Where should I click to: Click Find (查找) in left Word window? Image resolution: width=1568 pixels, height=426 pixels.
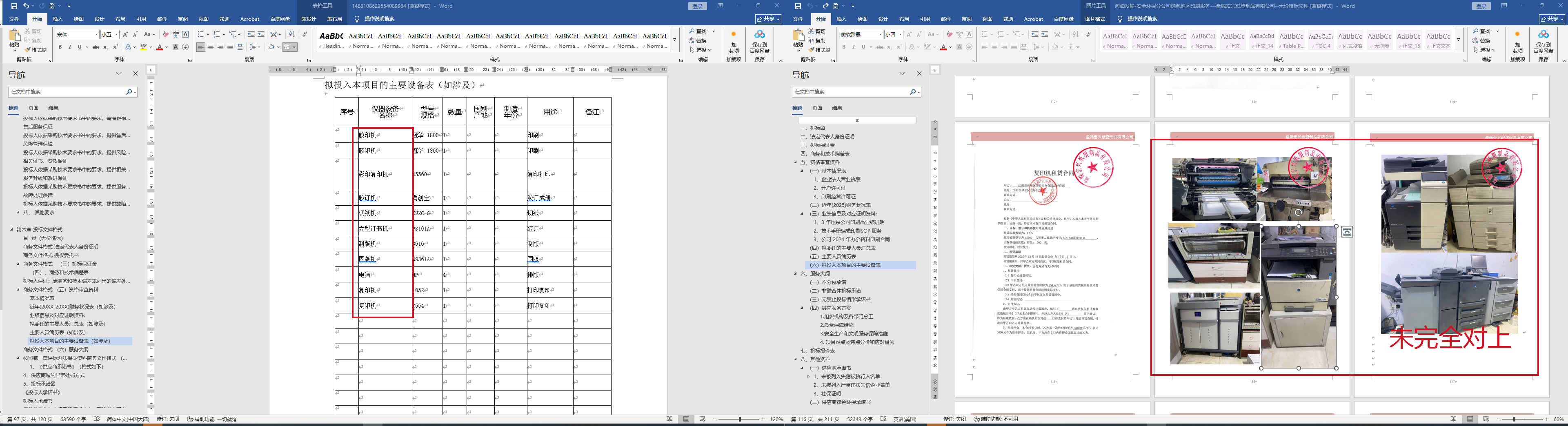point(699,32)
